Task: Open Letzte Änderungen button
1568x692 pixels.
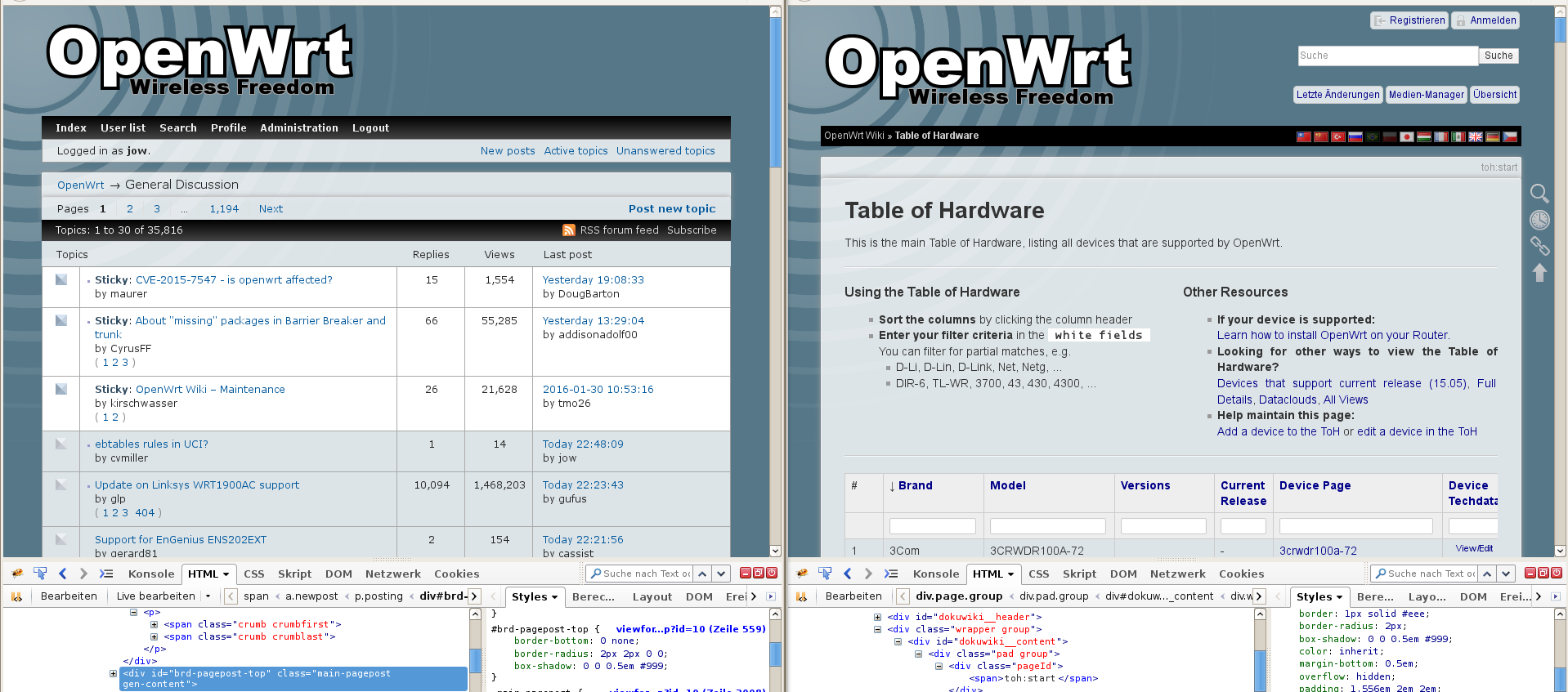Action: pos(1337,95)
